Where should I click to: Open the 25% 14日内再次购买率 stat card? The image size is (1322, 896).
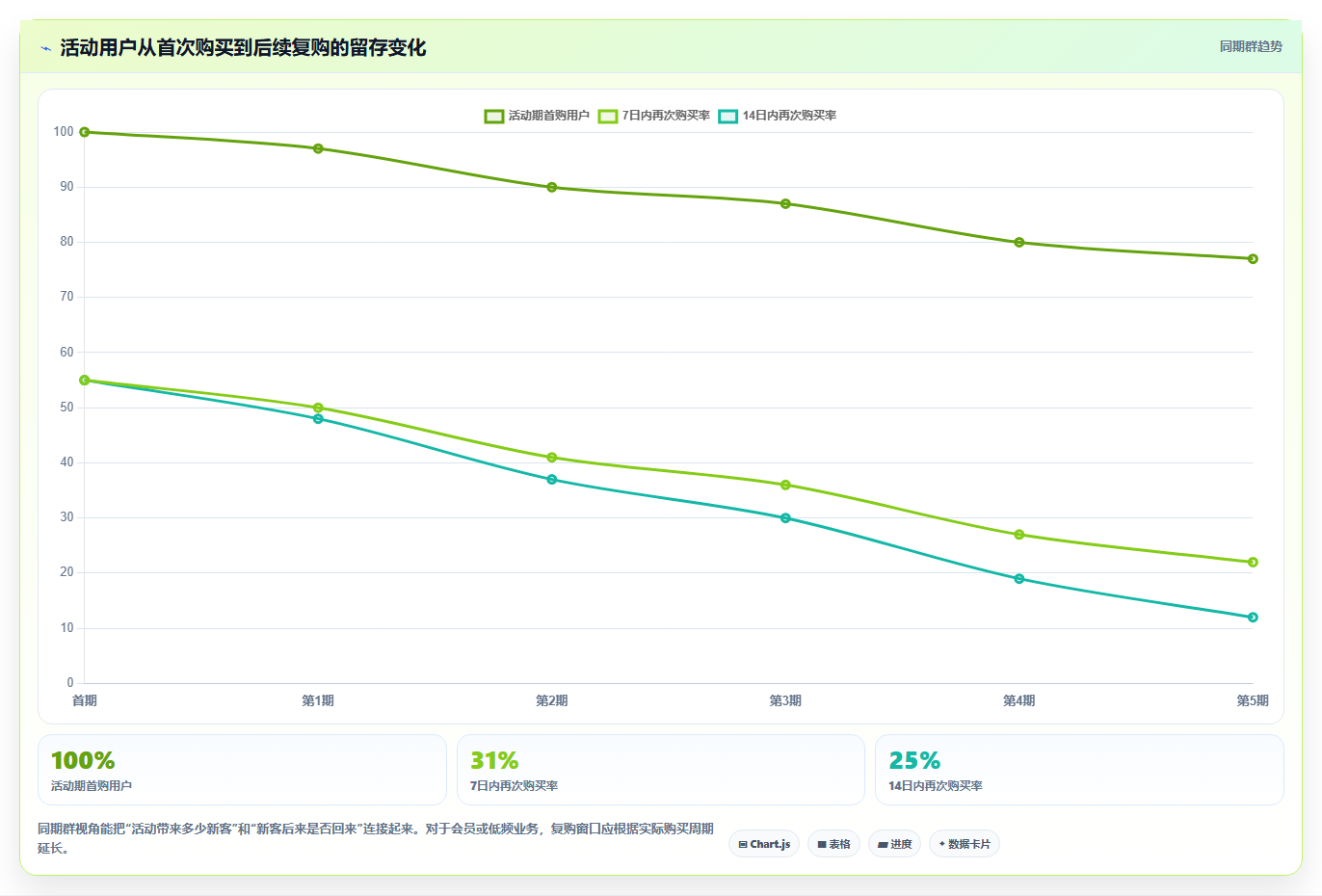(1079, 770)
